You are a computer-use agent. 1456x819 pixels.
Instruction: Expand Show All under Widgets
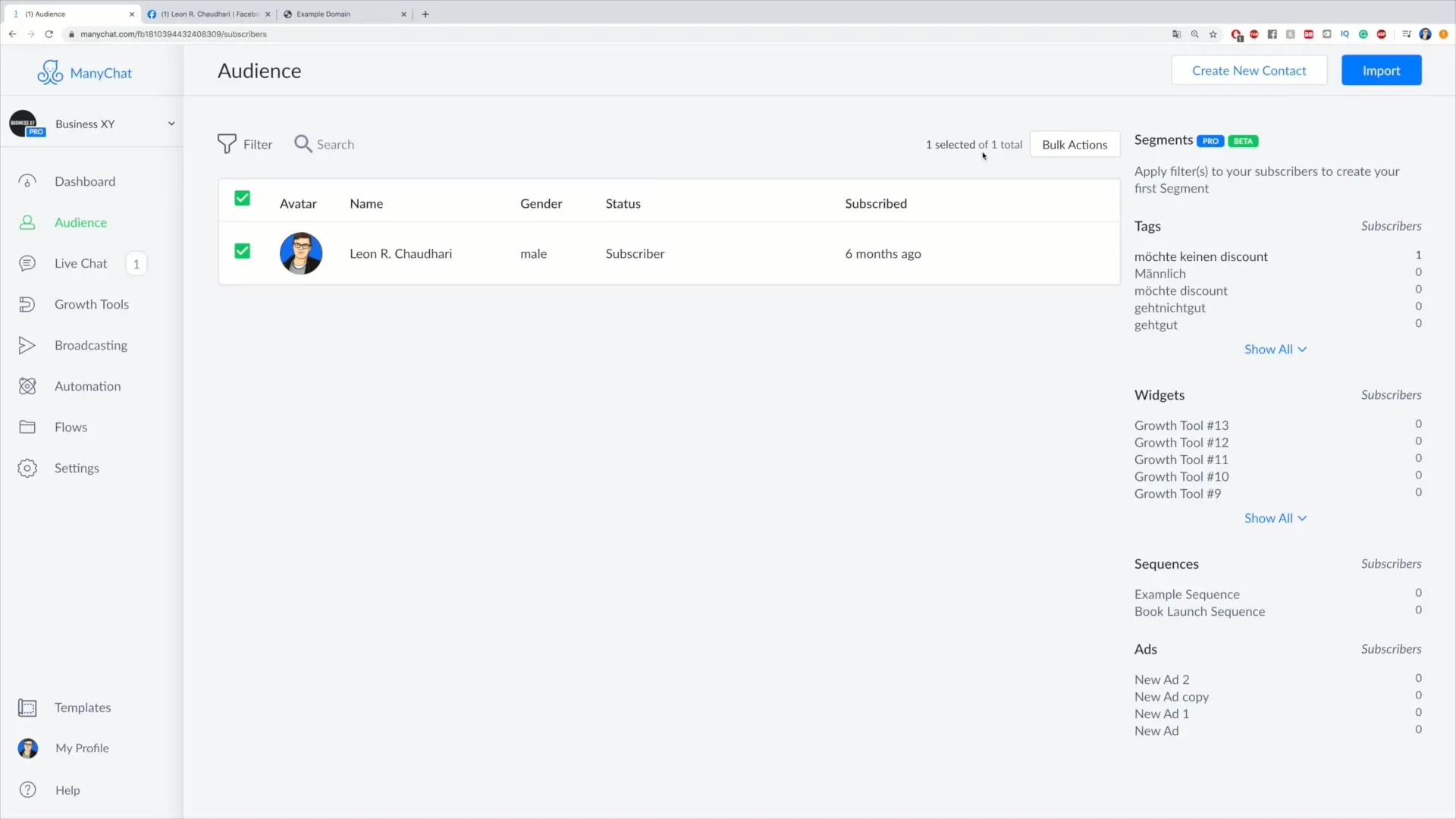(1276, 518)
